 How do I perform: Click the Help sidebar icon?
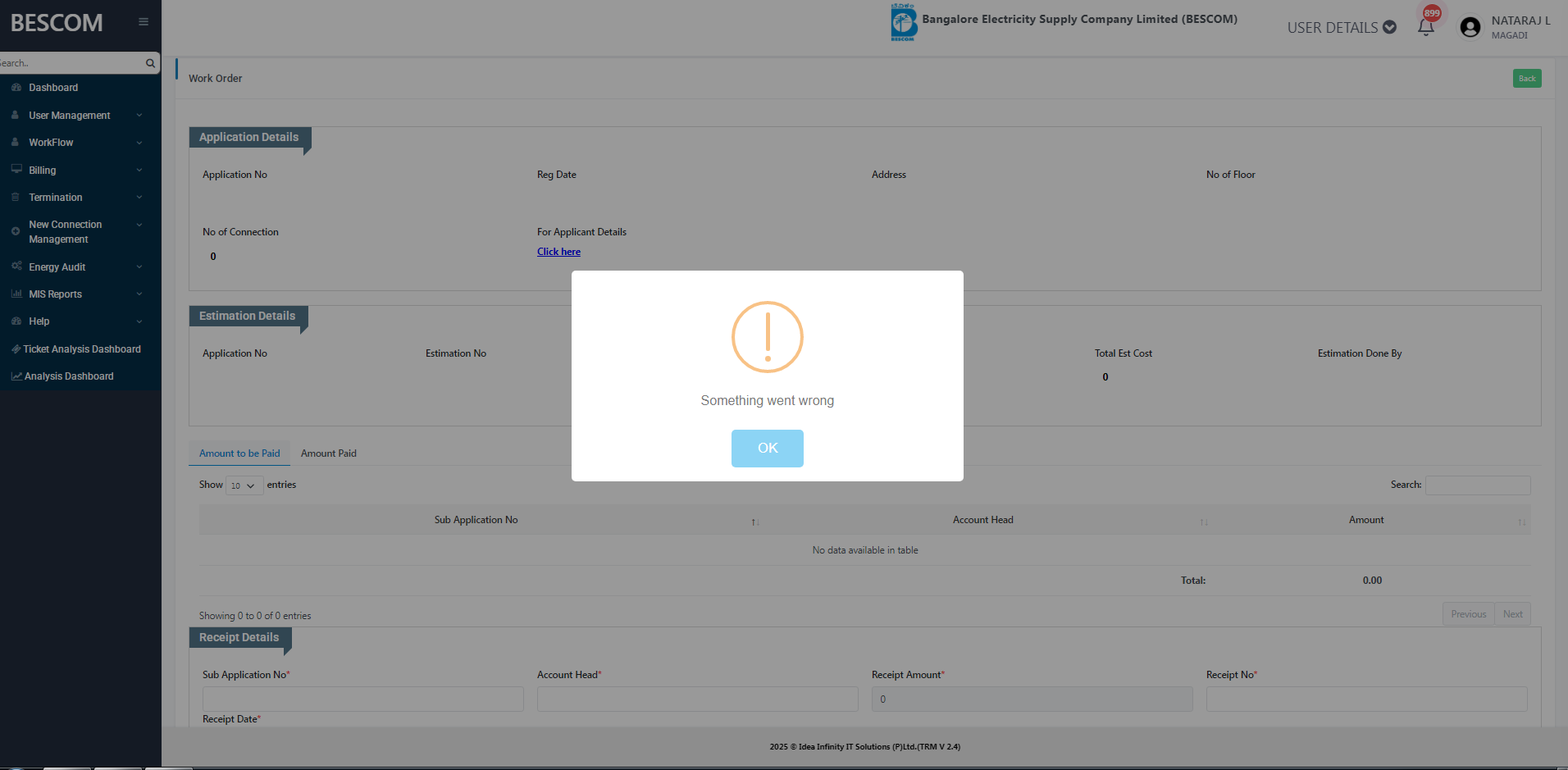pyautogui.click(x=16, y=321)
